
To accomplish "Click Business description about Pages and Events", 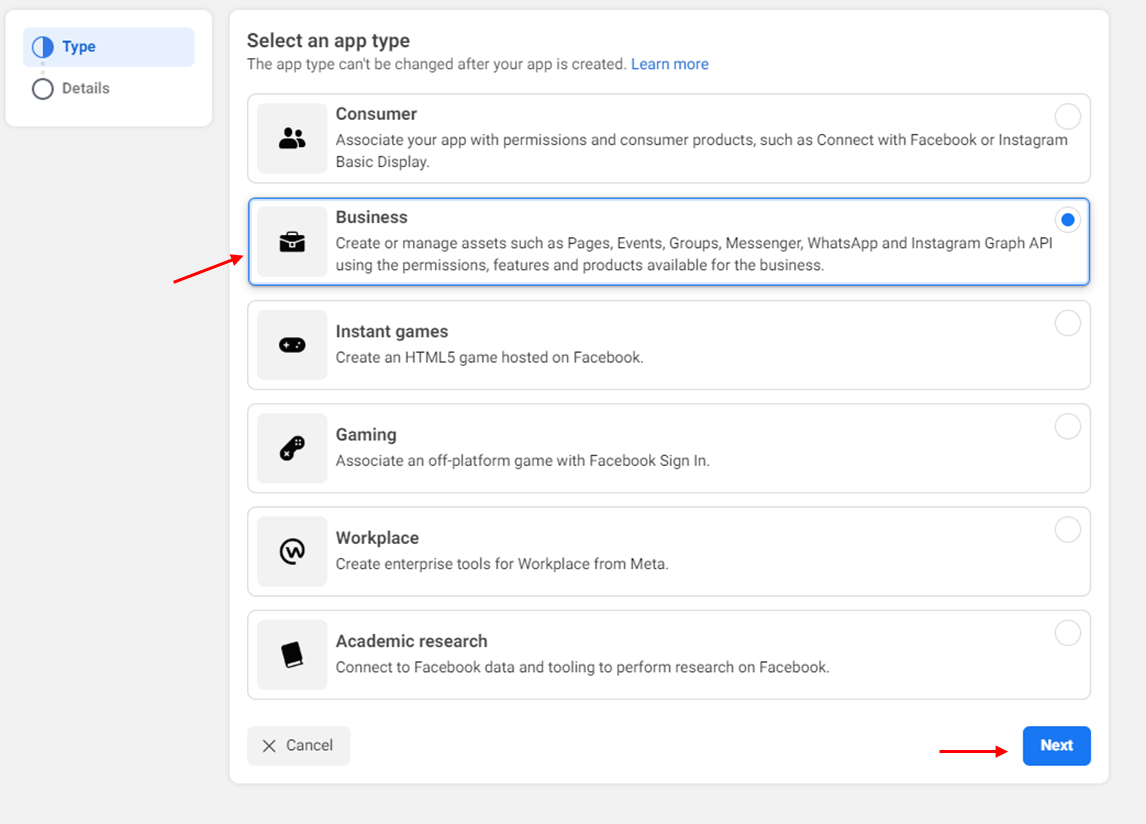I will [694, 254].
